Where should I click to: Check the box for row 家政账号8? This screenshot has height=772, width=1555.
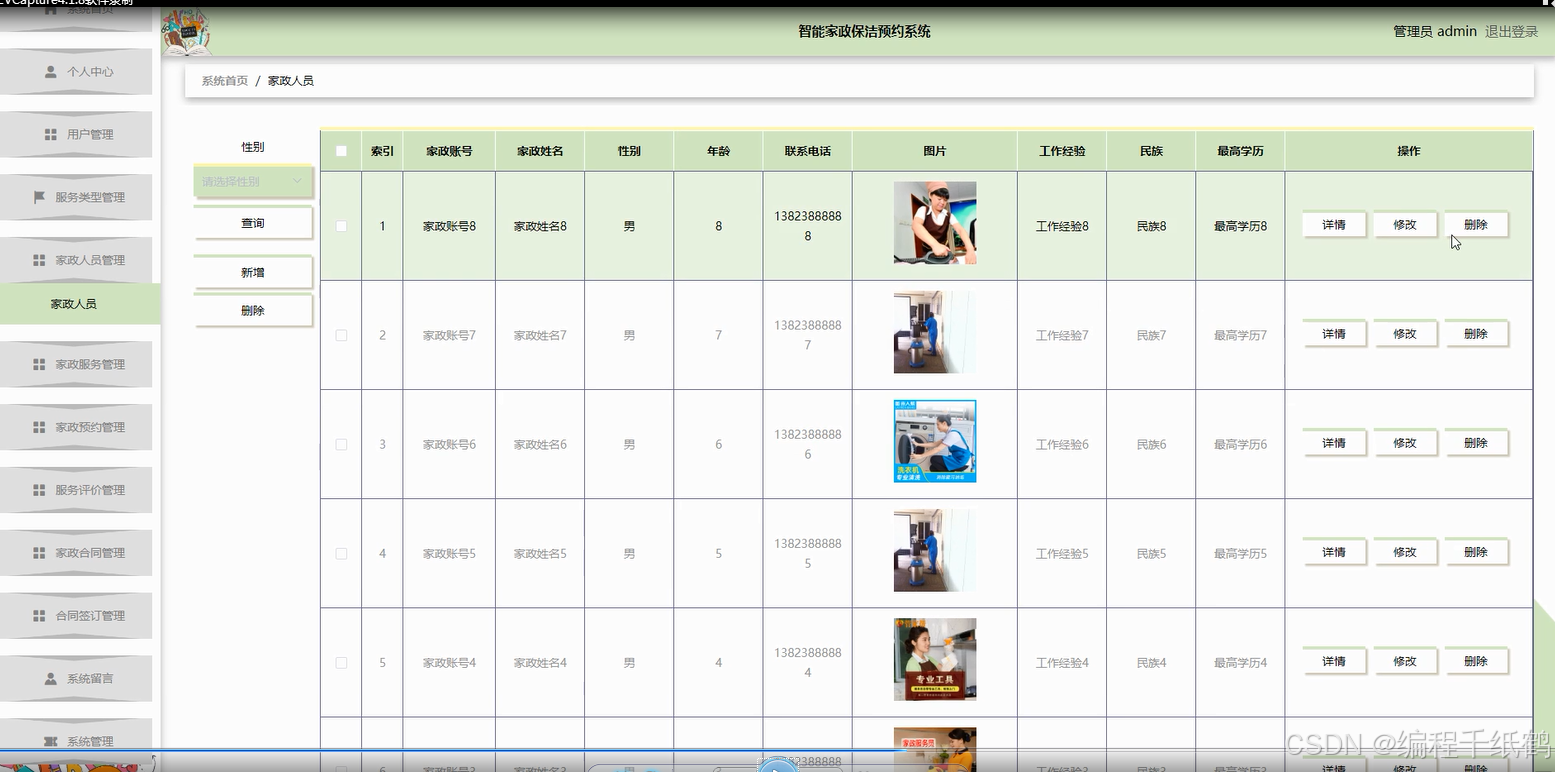[341, 227]
